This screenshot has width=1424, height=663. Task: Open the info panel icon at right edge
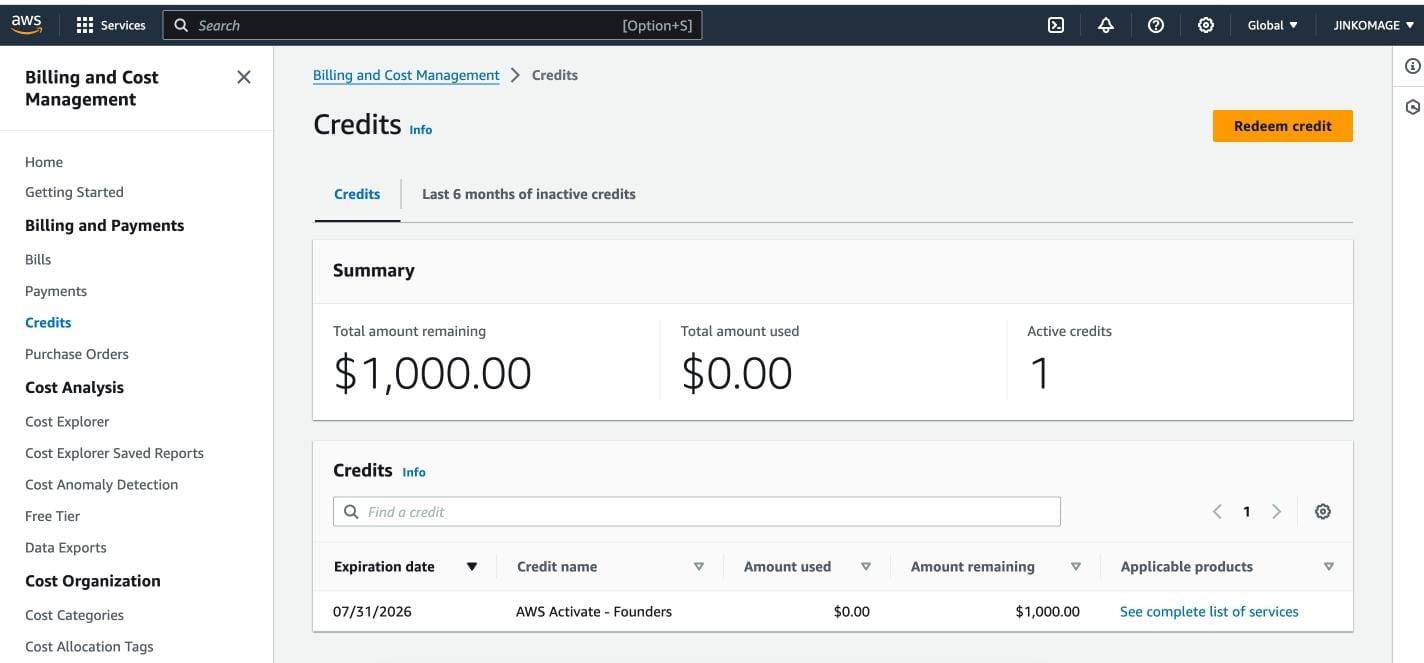[1412, 66]
